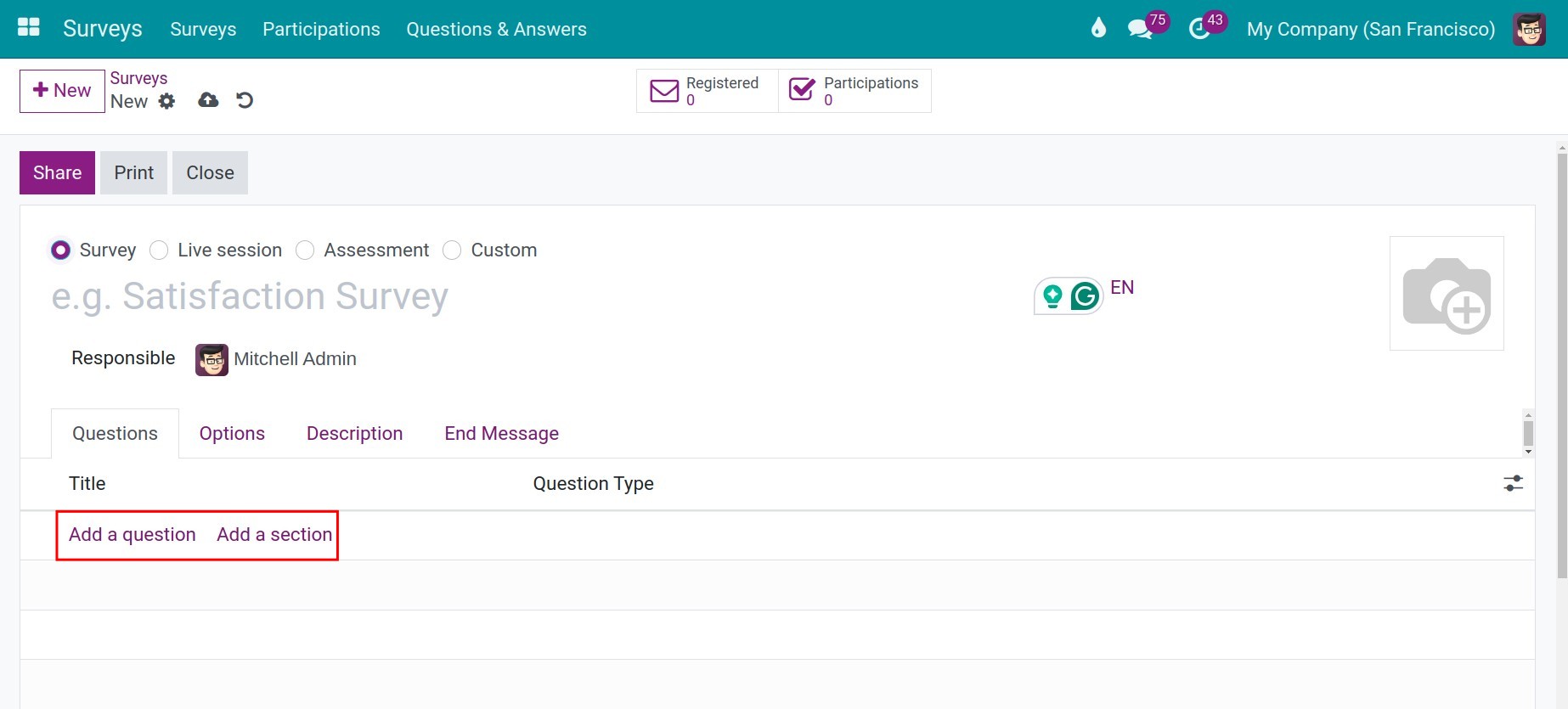Click Add a question link
The width and height of the screenshot is (1568, 709).
(x=133, y=535)
